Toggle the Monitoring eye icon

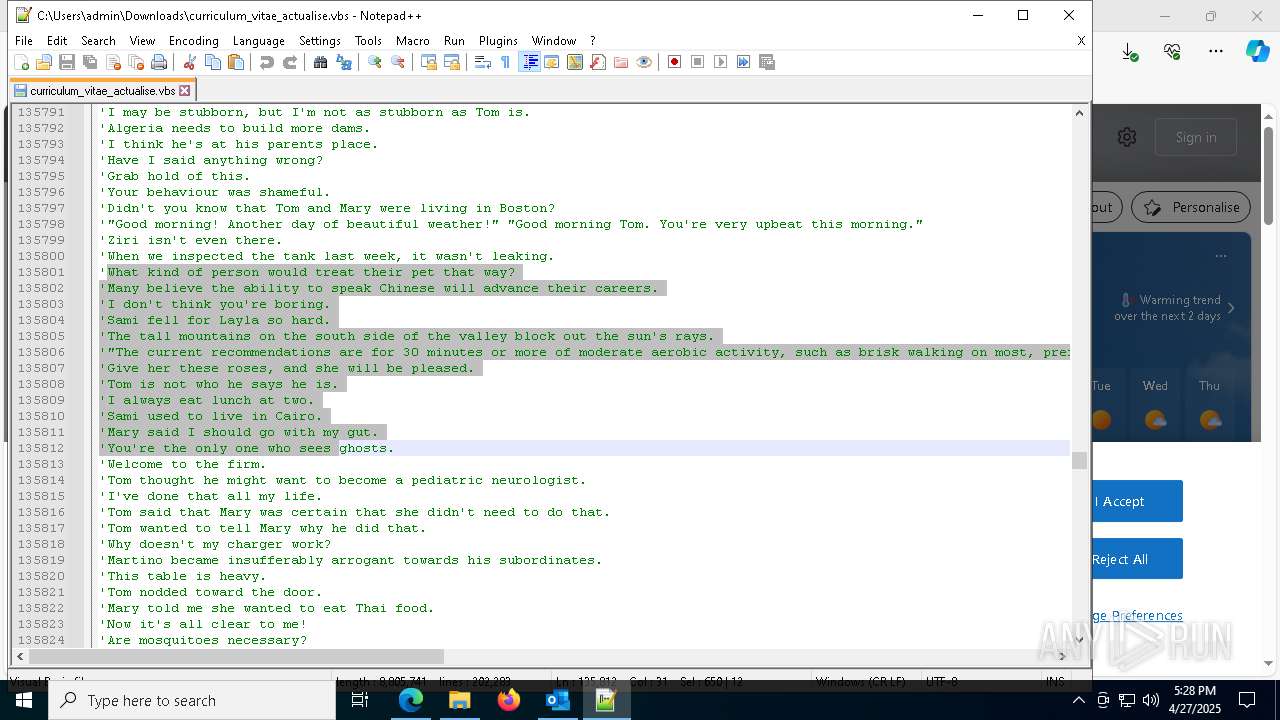[x=644, y=62]
